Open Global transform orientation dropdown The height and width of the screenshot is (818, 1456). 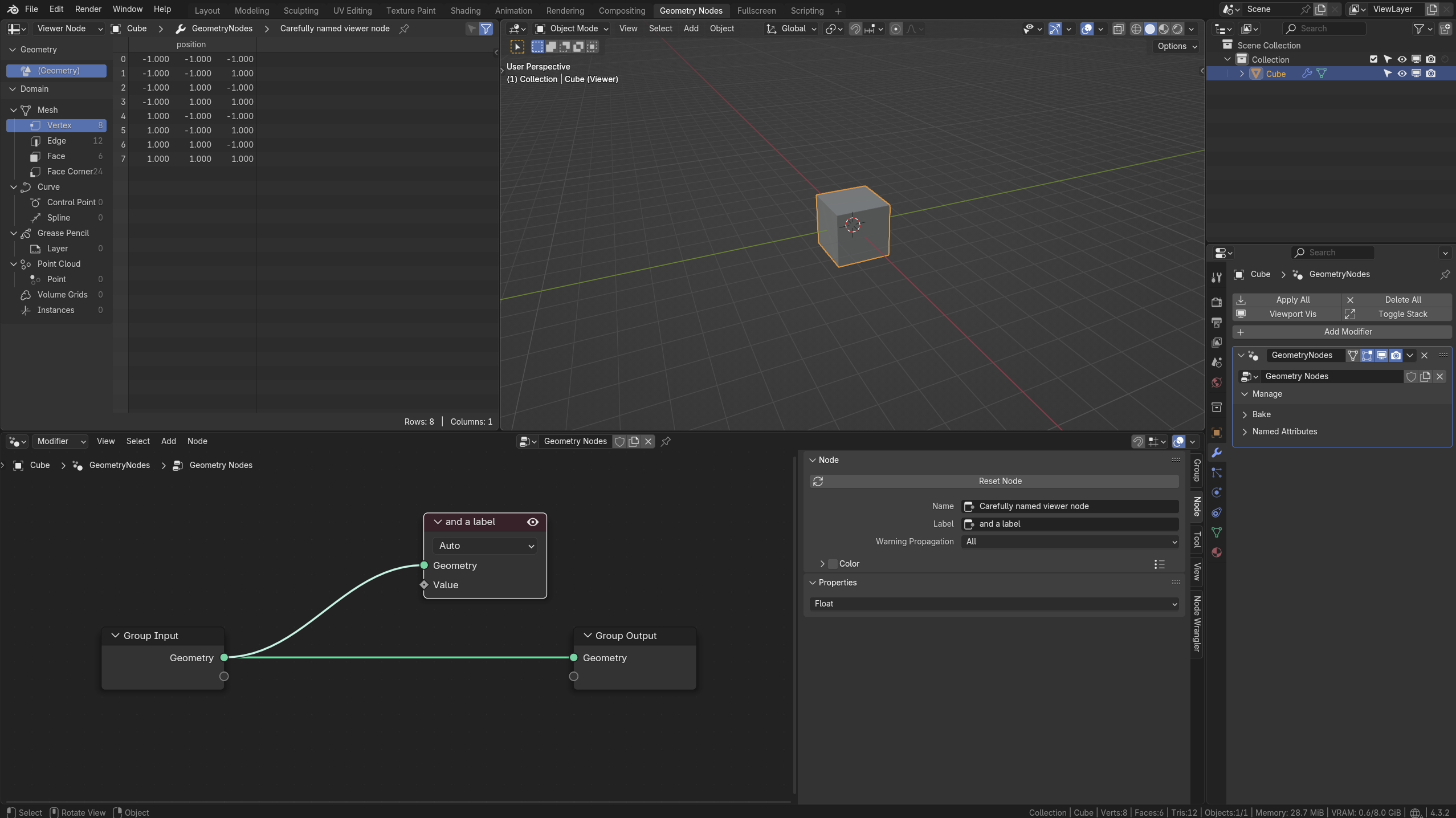[792, 29]
